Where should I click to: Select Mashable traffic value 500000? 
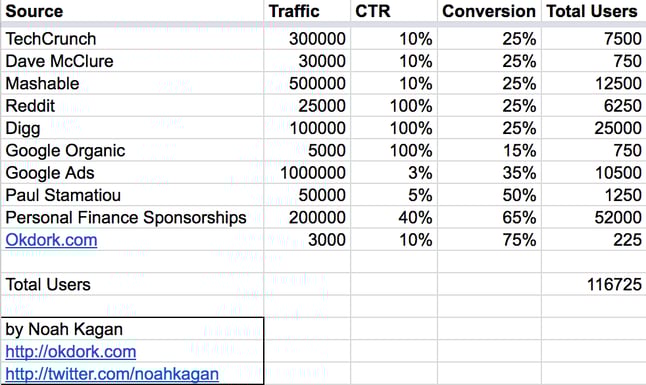tap(307, 83)
